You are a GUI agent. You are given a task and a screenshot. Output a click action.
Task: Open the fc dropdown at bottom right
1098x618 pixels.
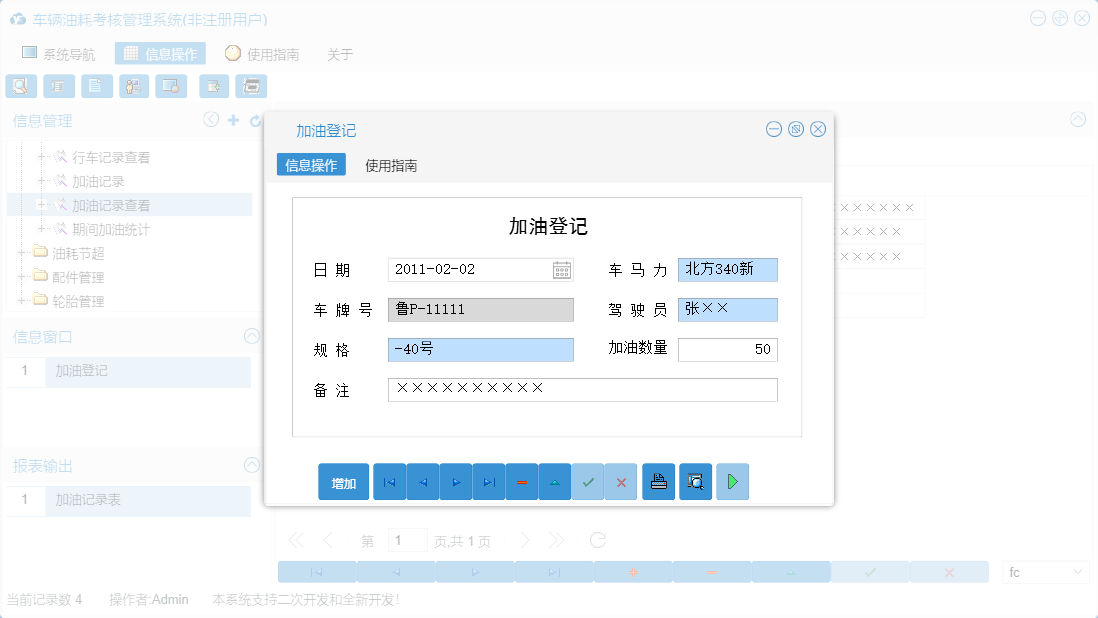(1045, 571)
